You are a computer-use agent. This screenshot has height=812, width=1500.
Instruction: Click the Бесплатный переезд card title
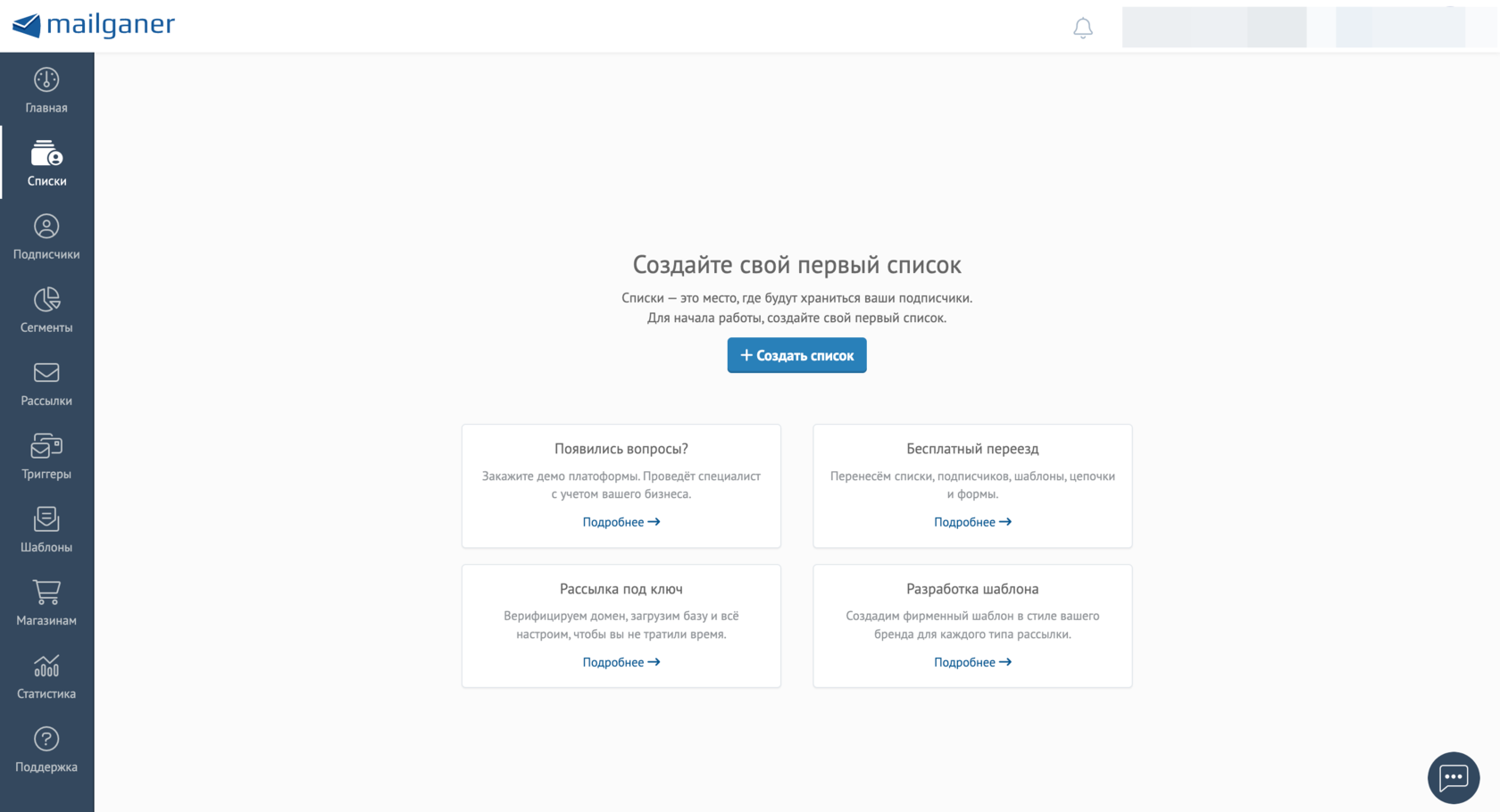[972, 449]
